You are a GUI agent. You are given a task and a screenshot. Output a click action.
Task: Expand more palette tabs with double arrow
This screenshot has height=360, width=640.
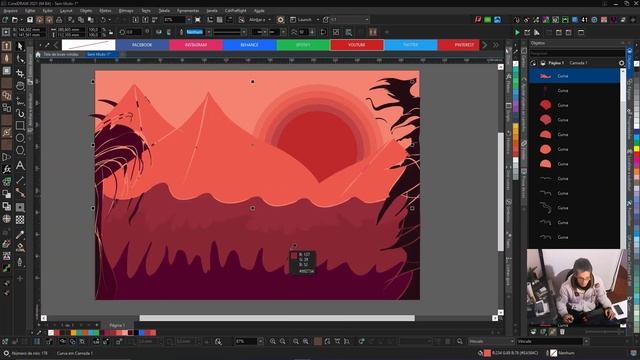[496, 45]
